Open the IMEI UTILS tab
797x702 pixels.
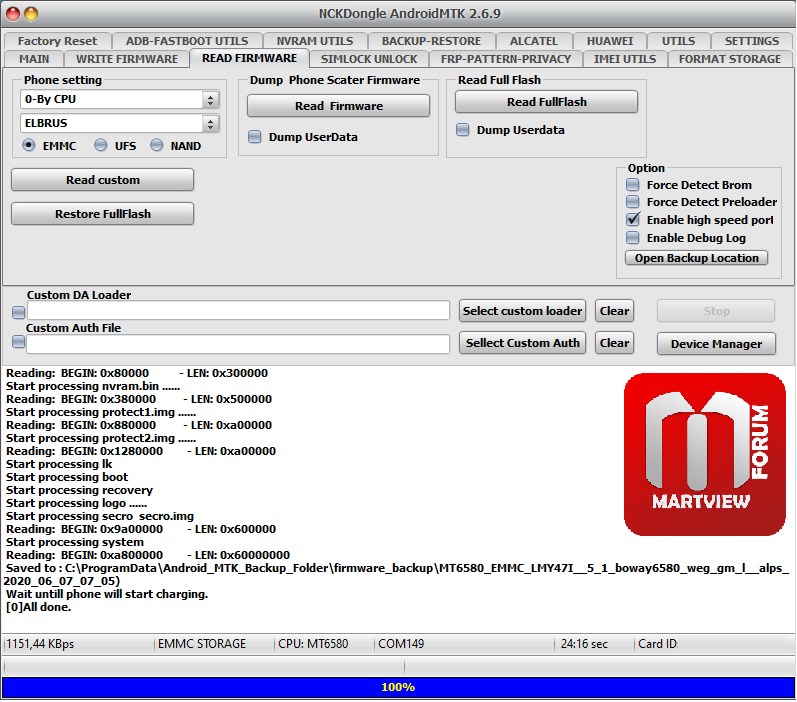pyautogui.click(x=625, y=59)
